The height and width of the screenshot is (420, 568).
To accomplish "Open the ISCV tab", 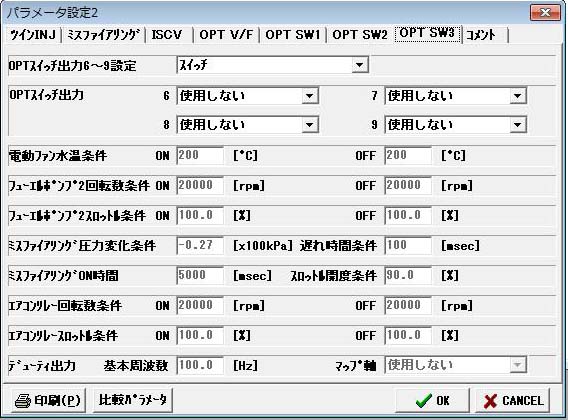I will click(167, 35).
